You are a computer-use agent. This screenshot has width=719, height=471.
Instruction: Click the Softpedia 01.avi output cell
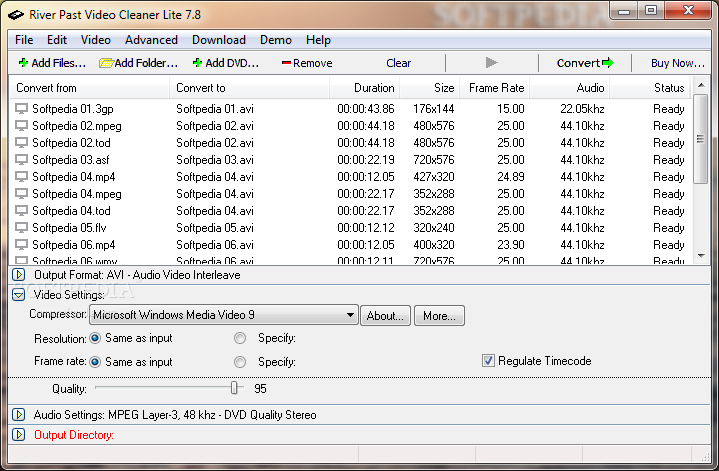(215, 109)
